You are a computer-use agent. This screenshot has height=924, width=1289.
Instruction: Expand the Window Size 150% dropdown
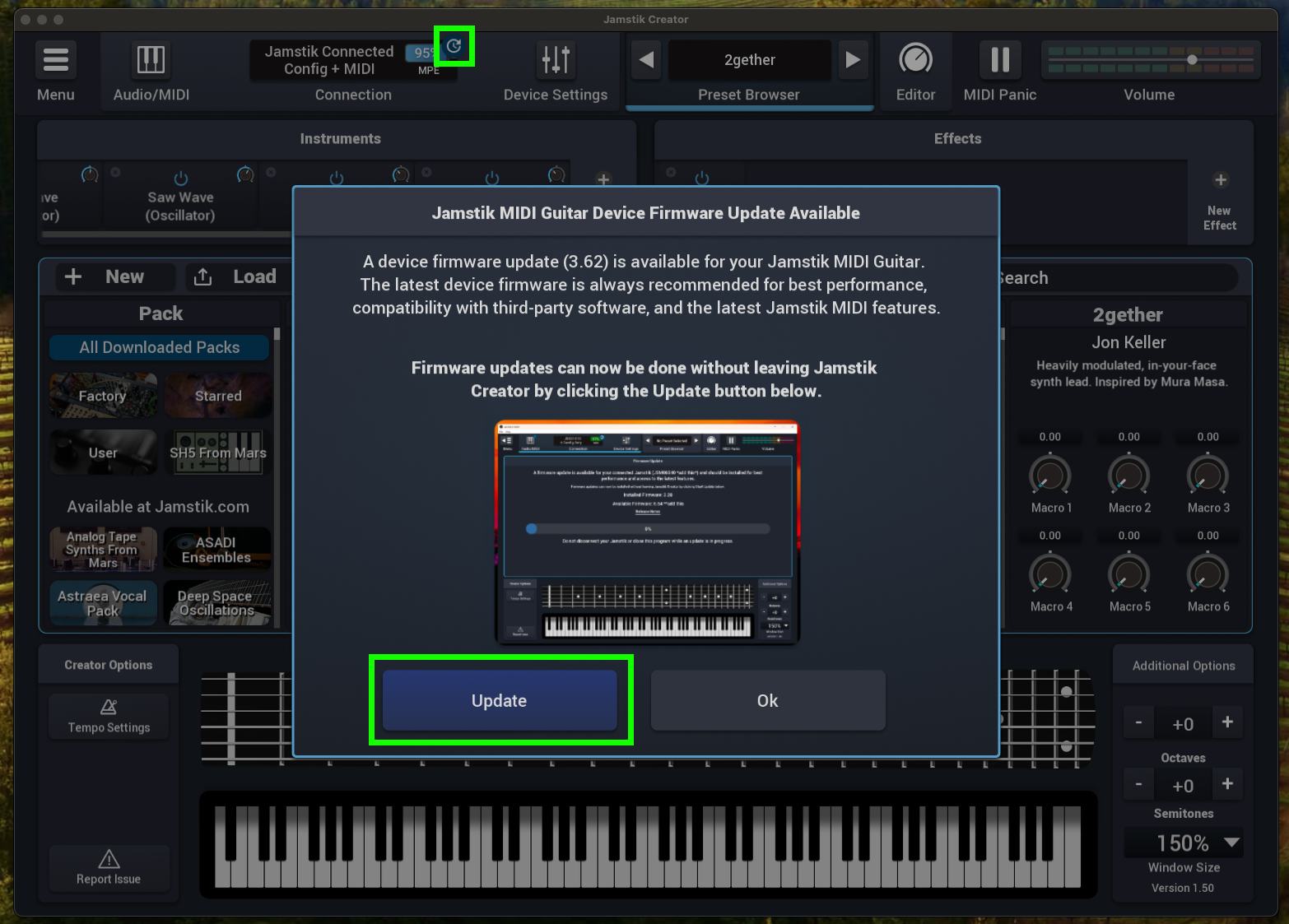(1231, 843)
